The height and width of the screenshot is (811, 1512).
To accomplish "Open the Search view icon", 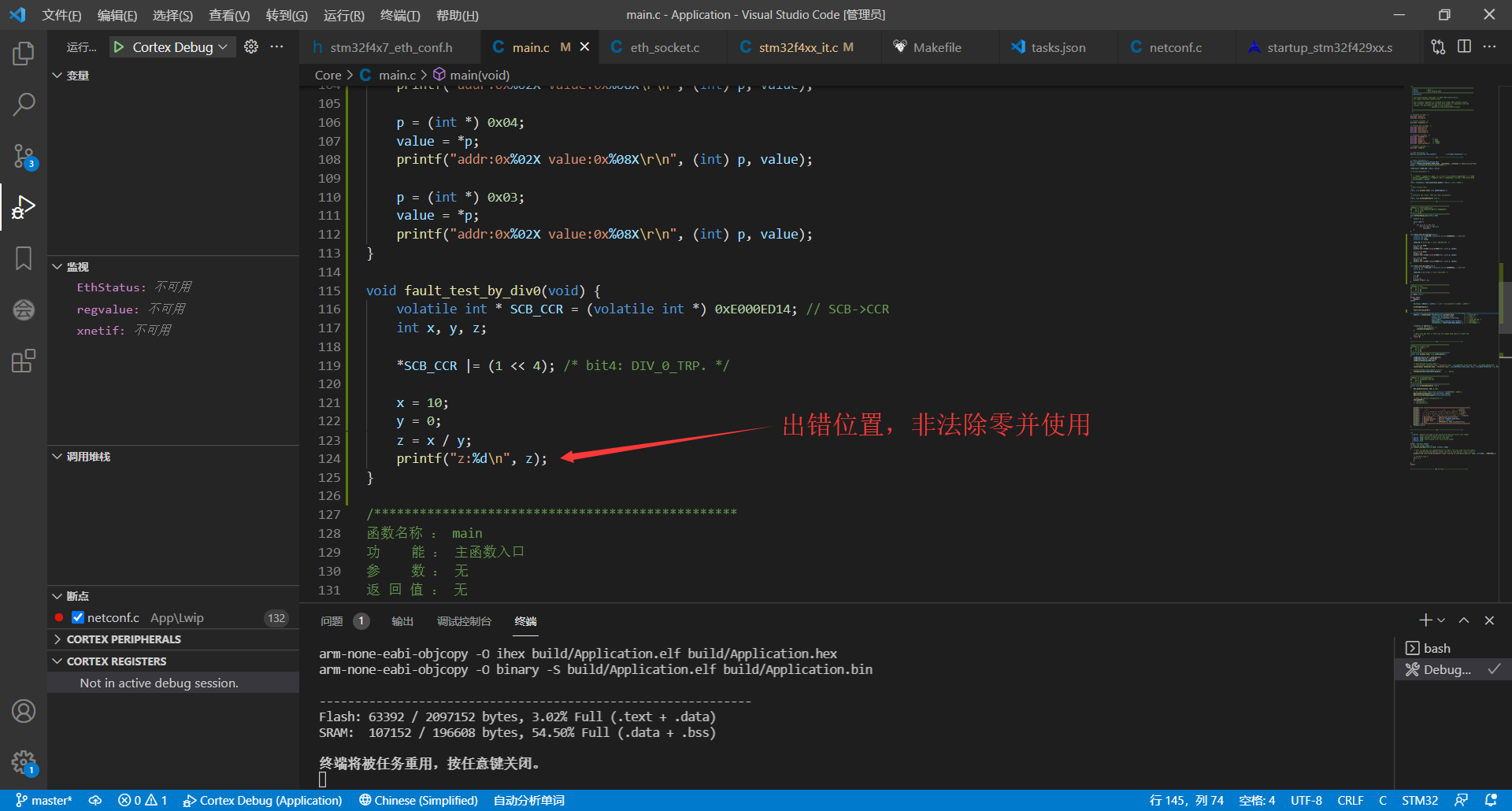I will (x=24, y=103).
